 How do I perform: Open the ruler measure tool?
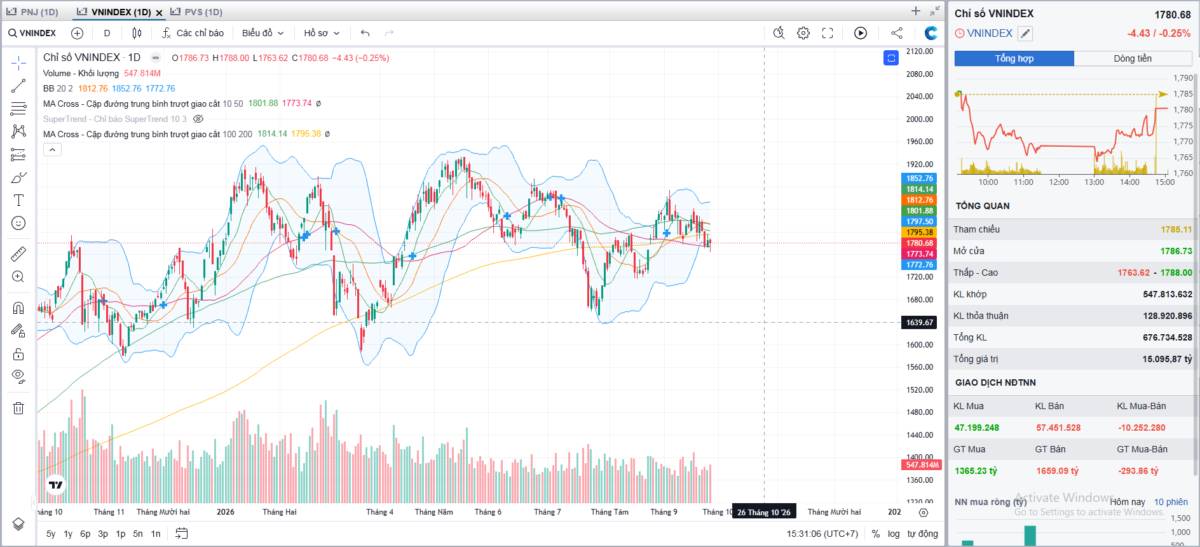(x=18, y=254)
